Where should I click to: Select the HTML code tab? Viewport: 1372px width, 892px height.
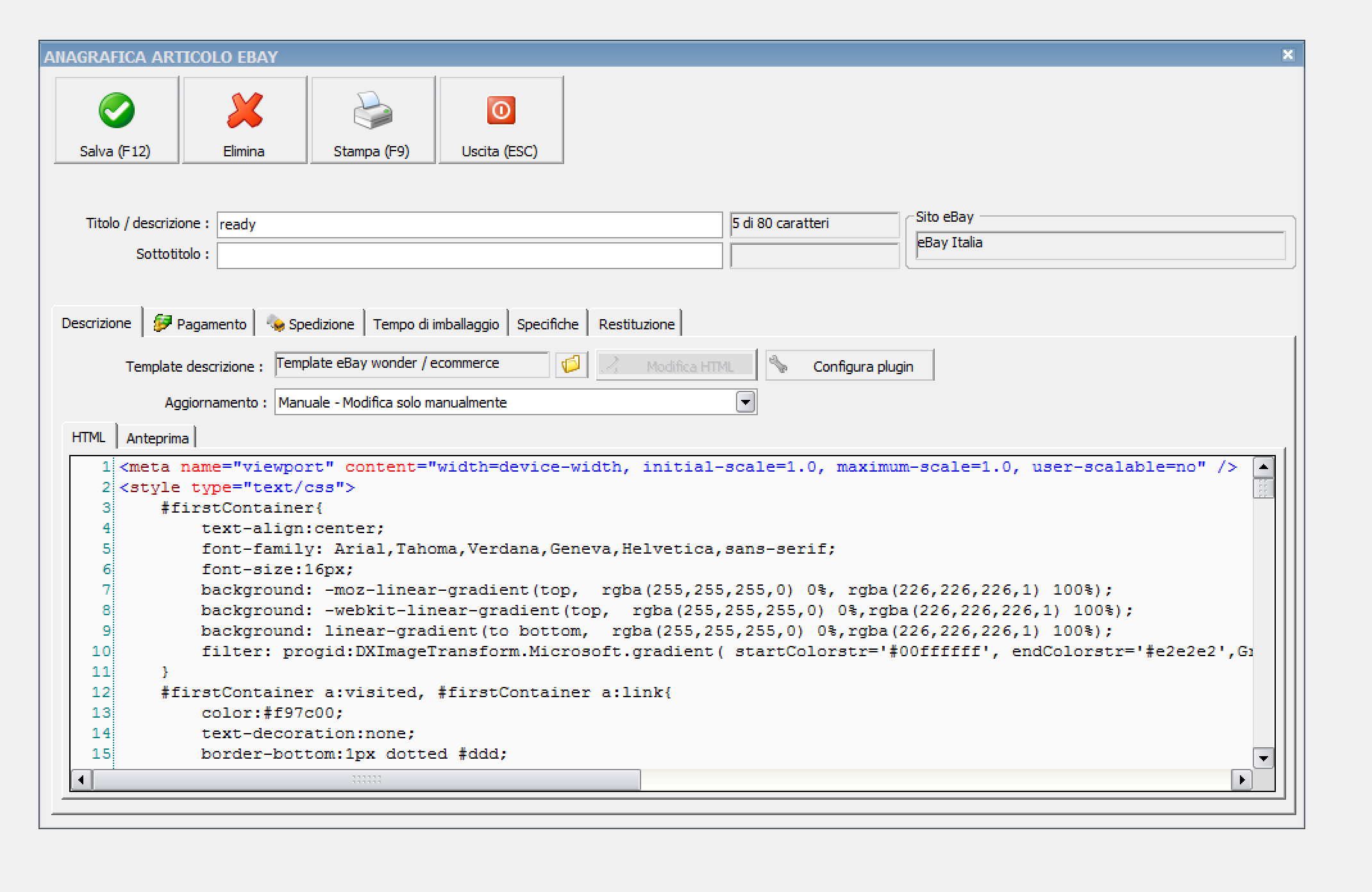coord(88,437)
